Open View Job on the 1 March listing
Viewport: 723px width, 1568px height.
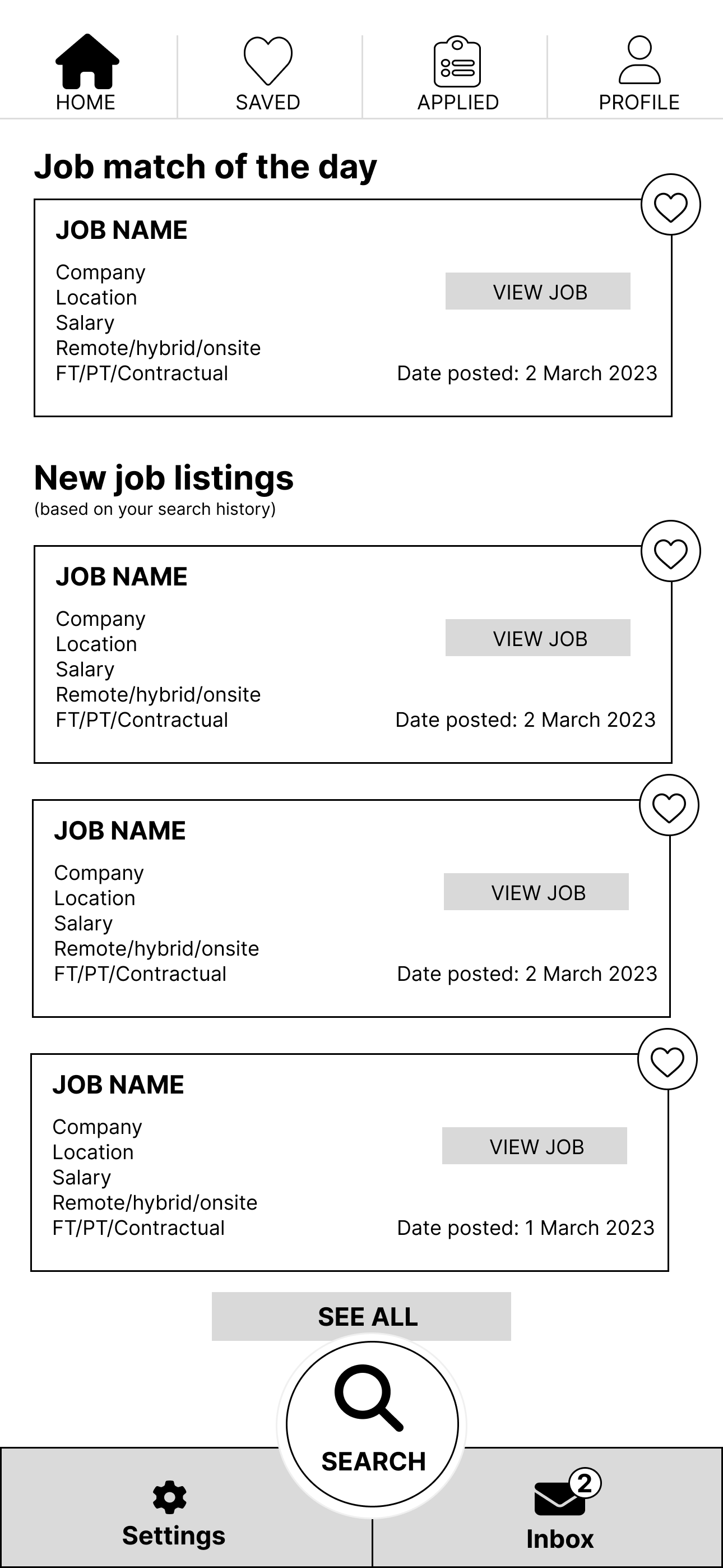pos(534,1146)
